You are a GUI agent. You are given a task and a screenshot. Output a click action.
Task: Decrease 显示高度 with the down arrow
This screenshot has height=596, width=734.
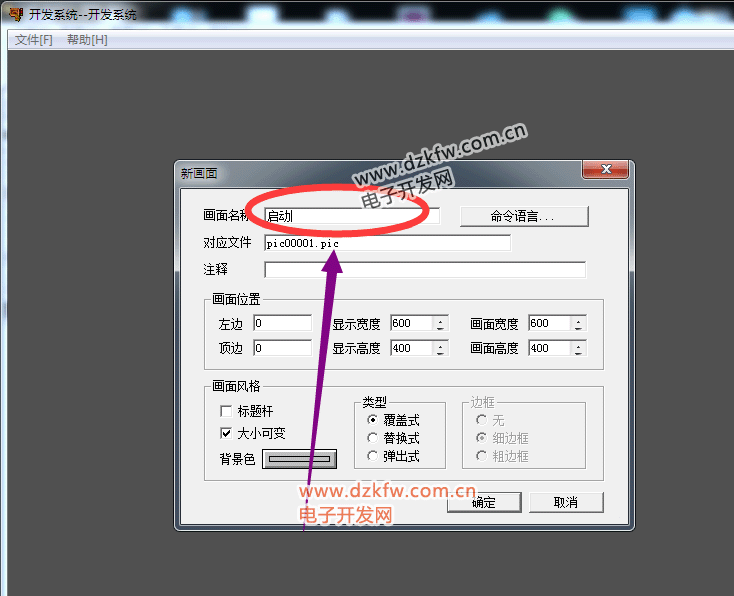point(439,352)
